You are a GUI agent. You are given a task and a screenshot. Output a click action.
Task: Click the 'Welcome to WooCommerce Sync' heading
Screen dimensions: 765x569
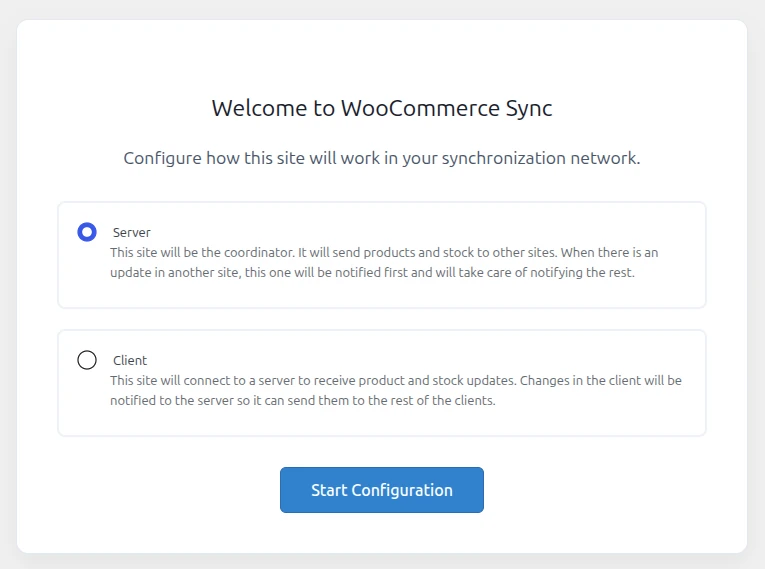click(382, 108)
